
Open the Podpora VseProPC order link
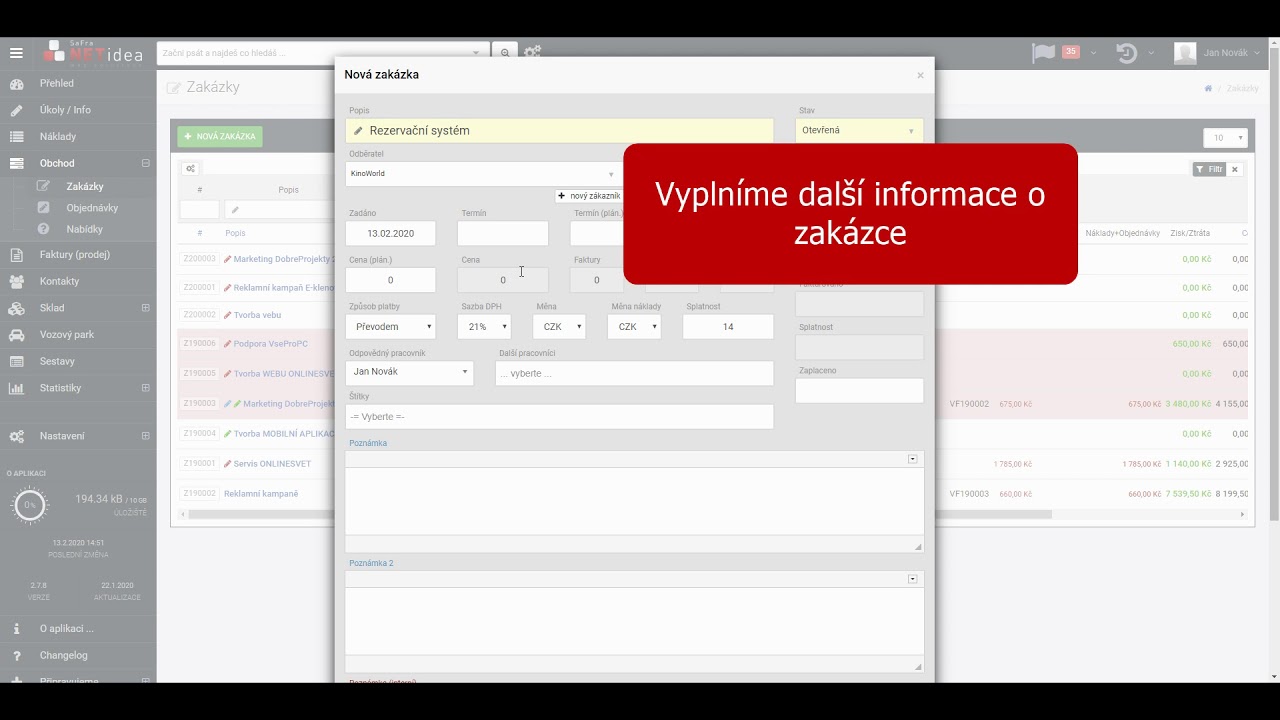[270, 343]
